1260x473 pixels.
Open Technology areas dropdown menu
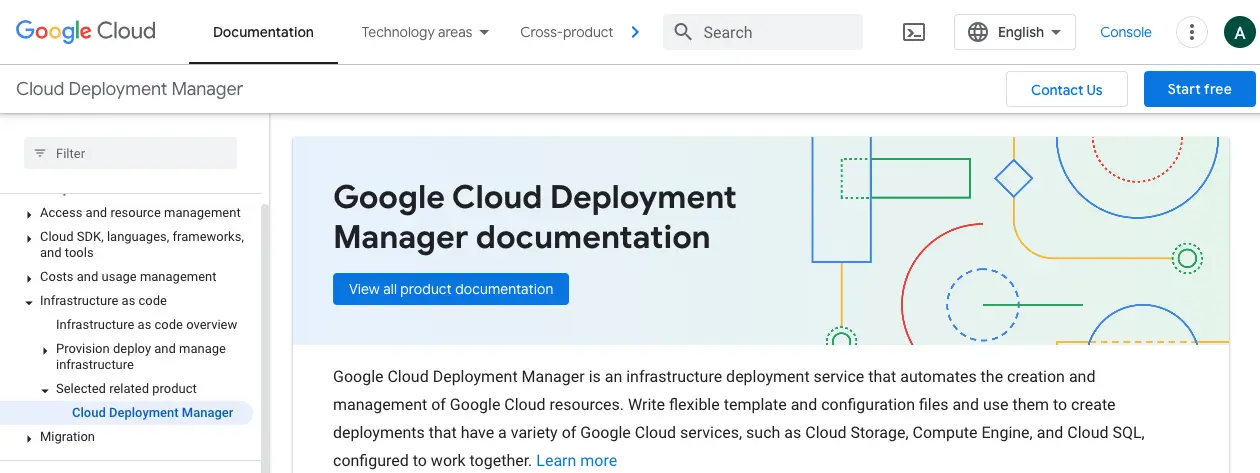click(426, 32)
